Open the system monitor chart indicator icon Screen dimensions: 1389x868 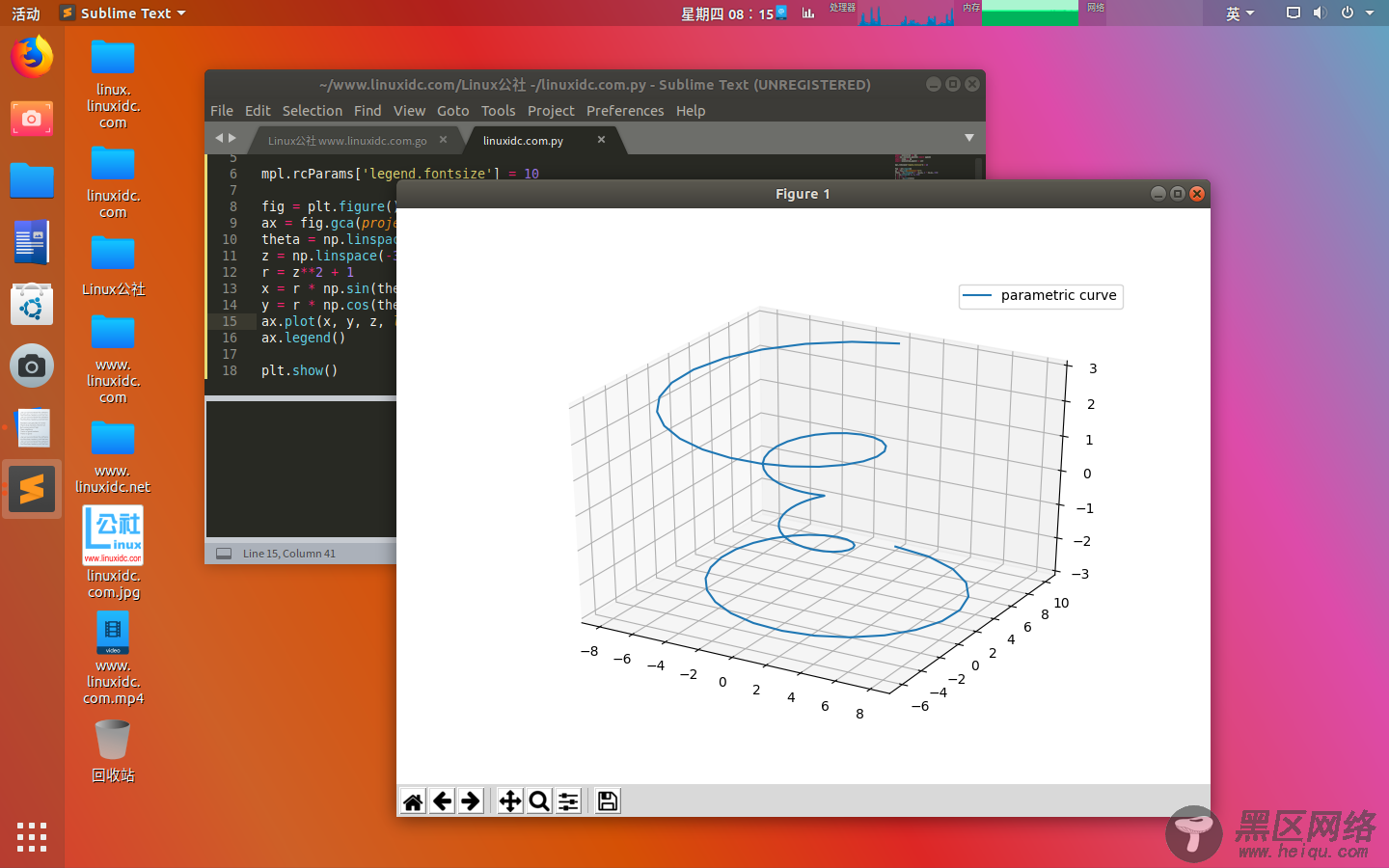click(x=808, y=13)
